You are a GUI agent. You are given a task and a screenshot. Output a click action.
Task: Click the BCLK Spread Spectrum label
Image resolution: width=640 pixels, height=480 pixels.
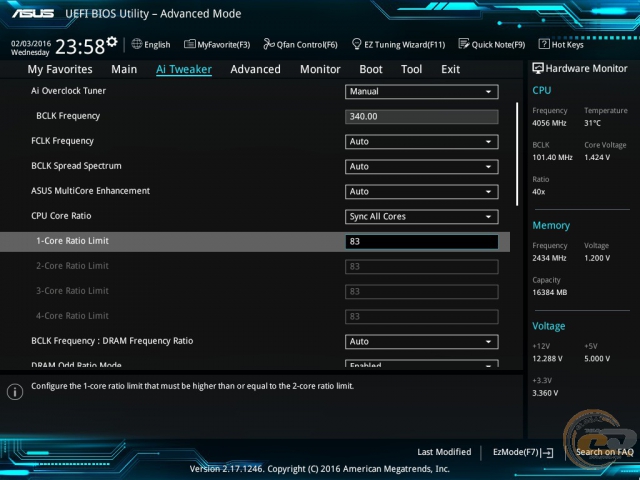click(76, 166)
